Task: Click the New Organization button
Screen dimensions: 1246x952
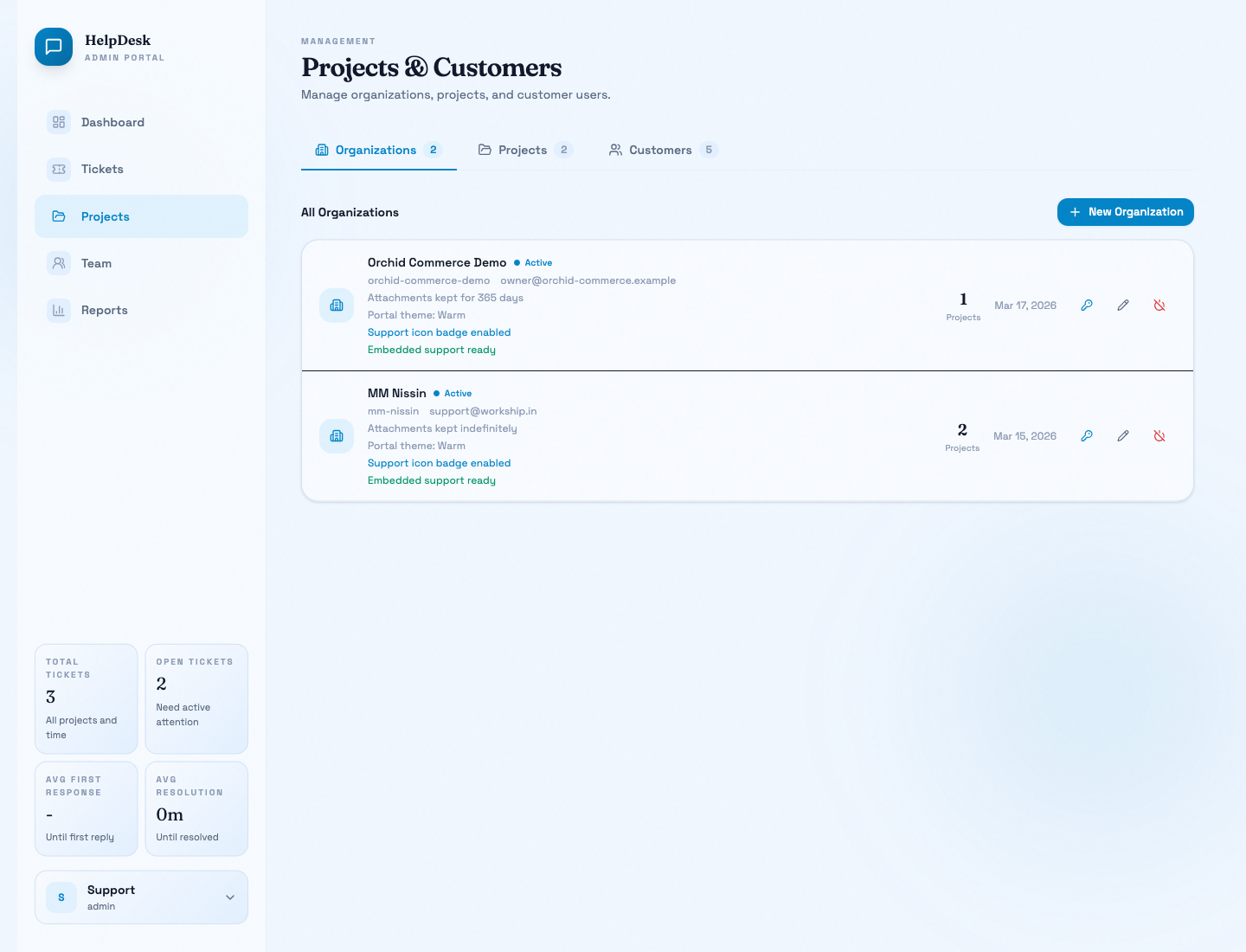Action: point(1125,212)
